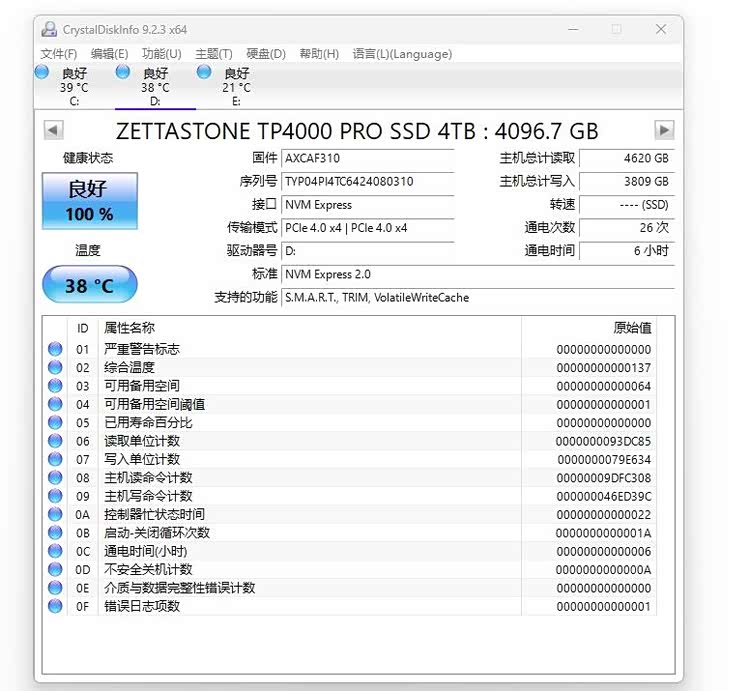Click the 38 °C temperature button

90,285
